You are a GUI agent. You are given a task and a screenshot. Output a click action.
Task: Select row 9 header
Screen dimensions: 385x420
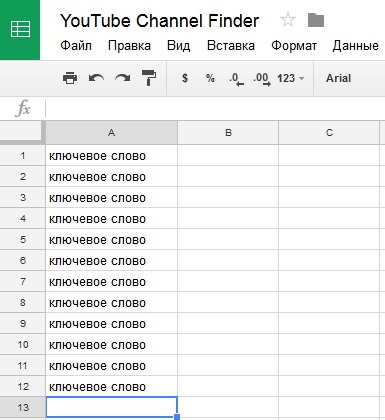[23, 323]
